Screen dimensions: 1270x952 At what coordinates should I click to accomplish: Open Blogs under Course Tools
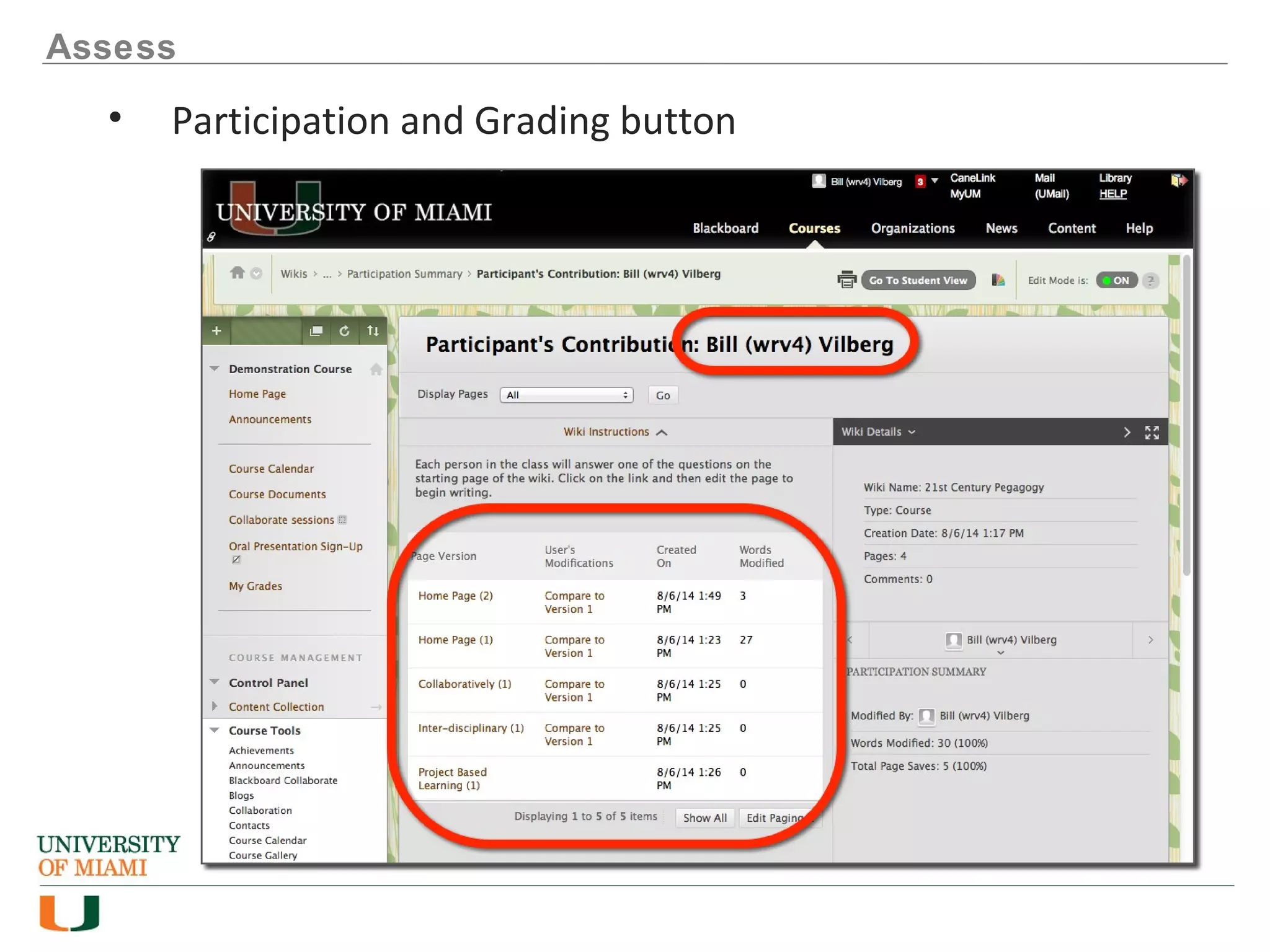[241, 795]
